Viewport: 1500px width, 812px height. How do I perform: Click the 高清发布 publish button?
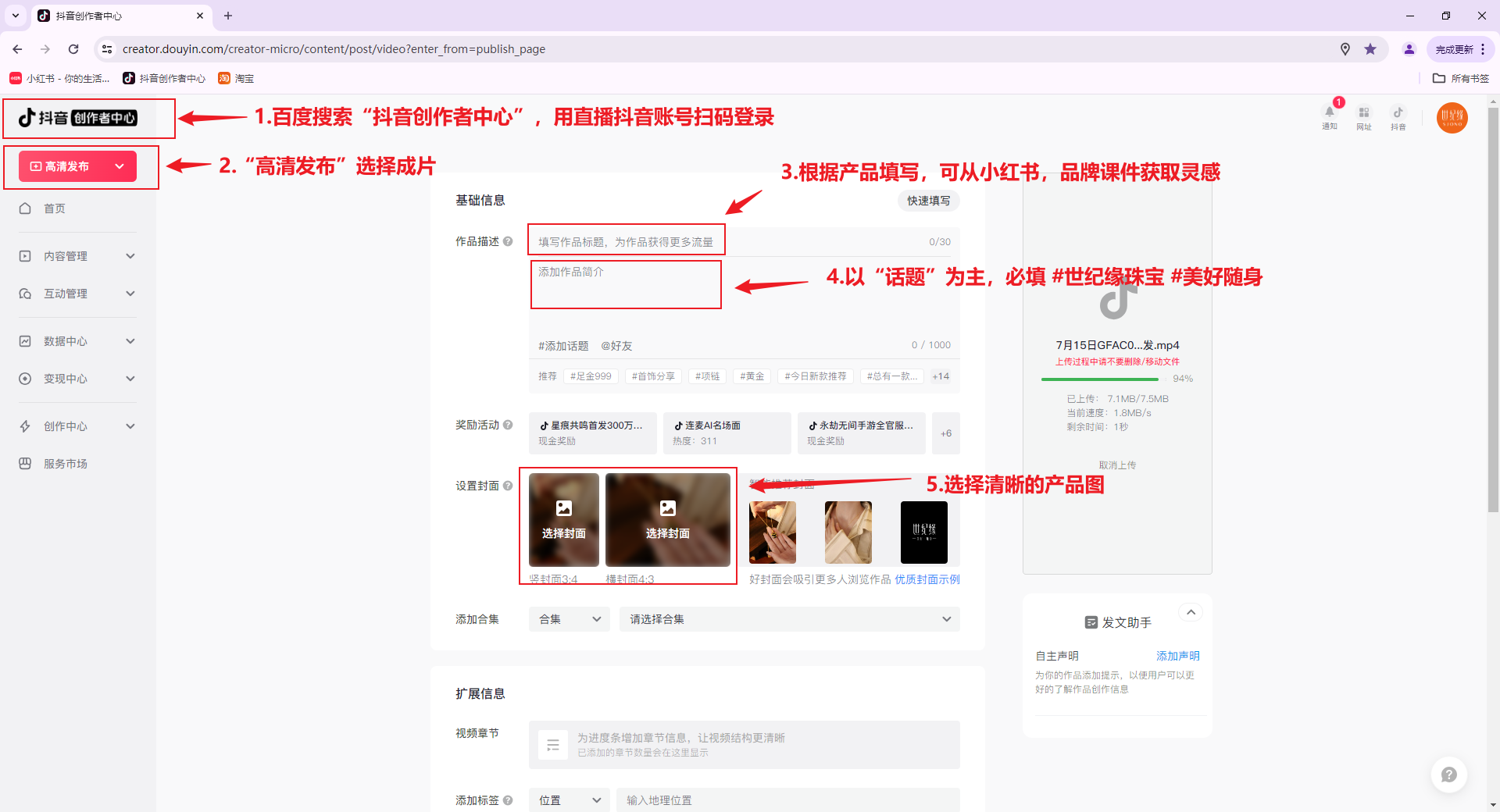(x=67, y=166)
